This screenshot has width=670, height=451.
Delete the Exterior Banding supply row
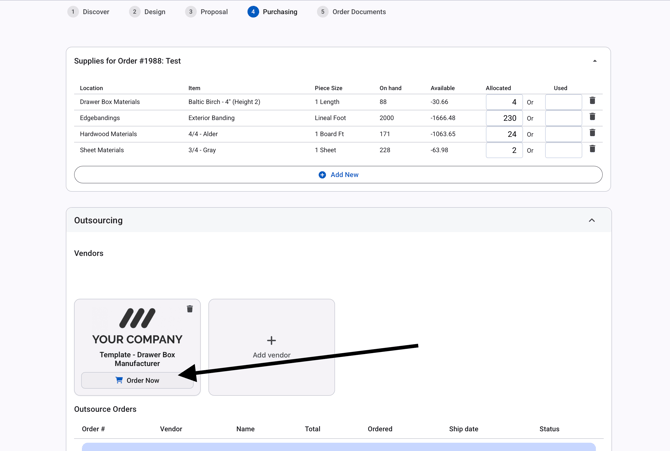tap(592, 117)
